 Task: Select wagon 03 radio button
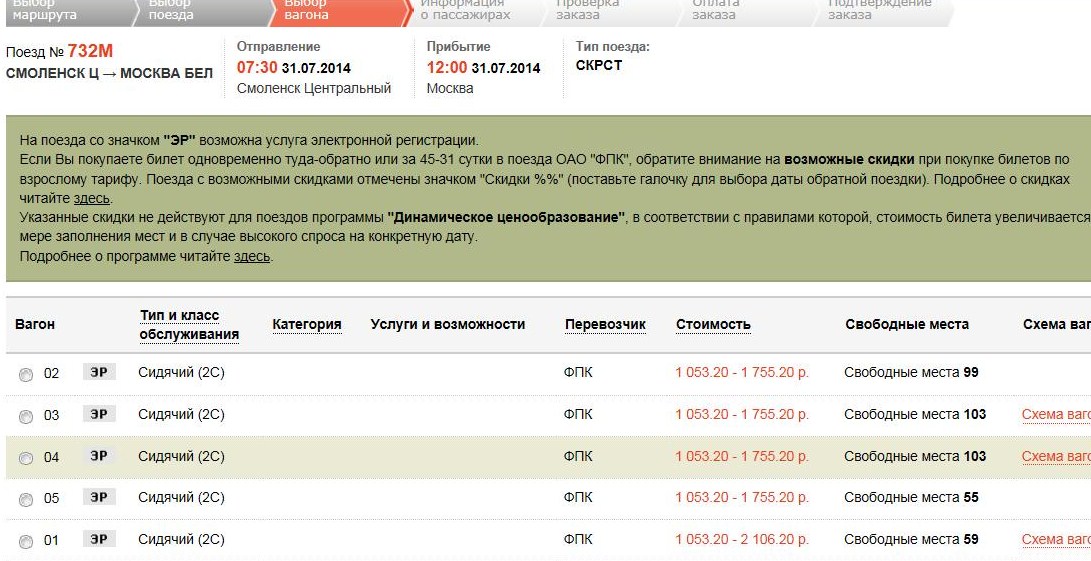pyautogui.click(x=26, y=416)
